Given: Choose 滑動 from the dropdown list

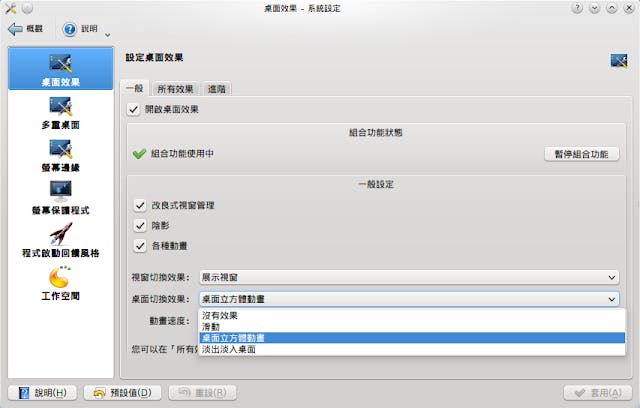Looking at the screenshot, I should (x=412, y=327).
